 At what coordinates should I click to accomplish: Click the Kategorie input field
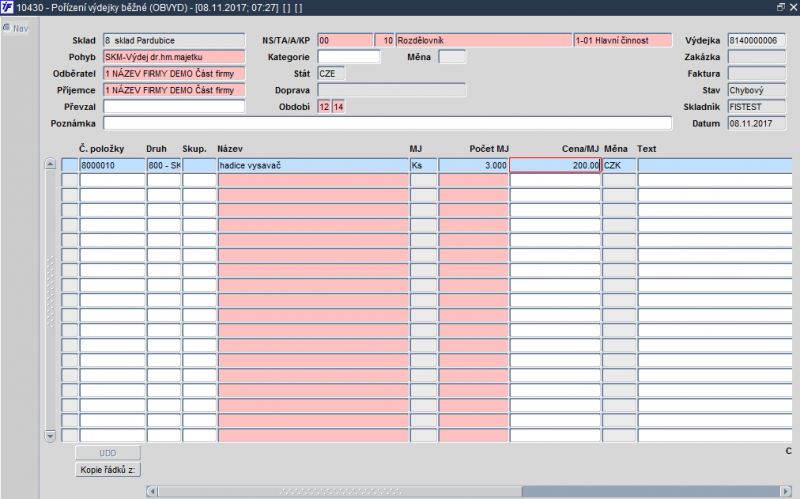point(349,57)
